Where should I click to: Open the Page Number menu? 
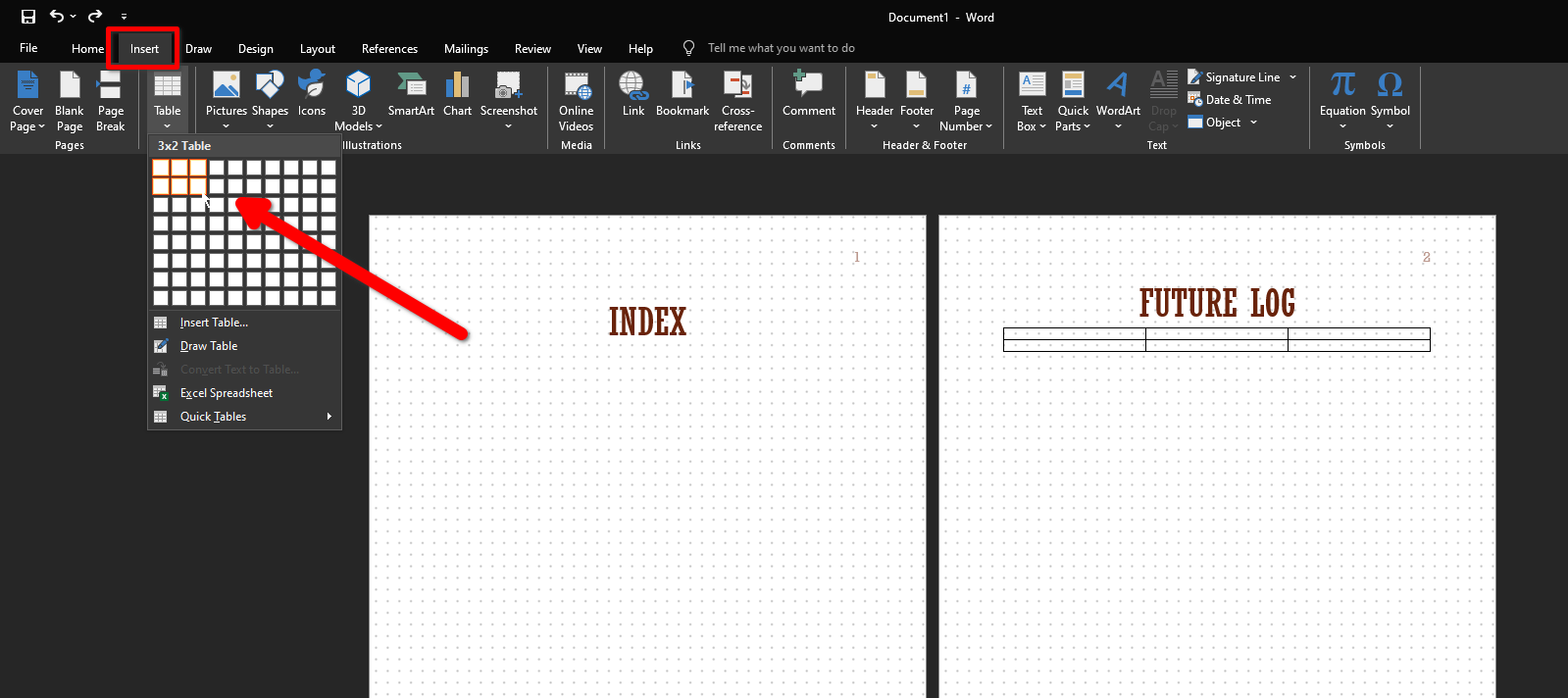(x=966, y=101)
